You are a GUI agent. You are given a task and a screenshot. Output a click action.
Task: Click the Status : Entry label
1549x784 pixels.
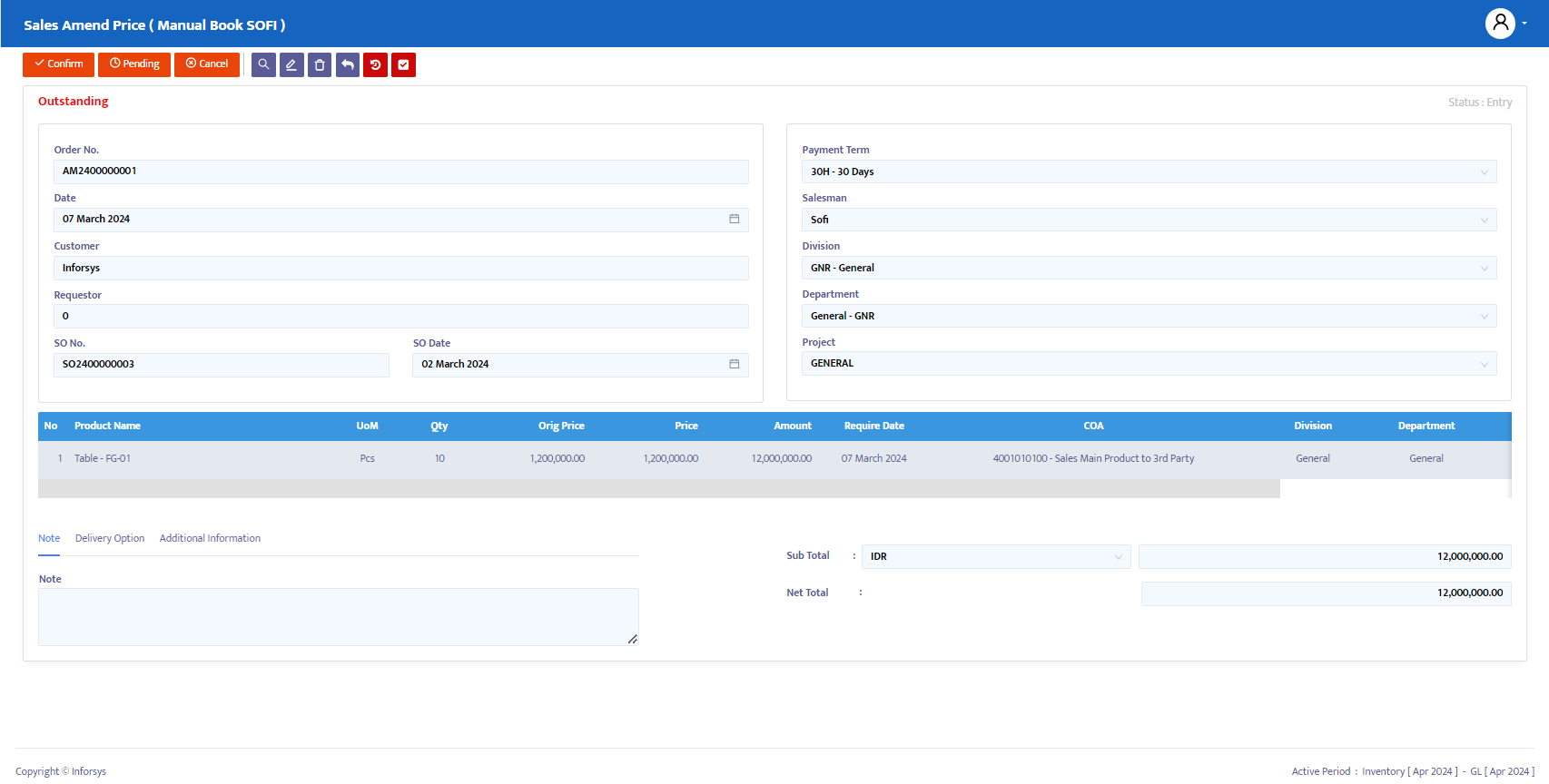pos(1480,103)
